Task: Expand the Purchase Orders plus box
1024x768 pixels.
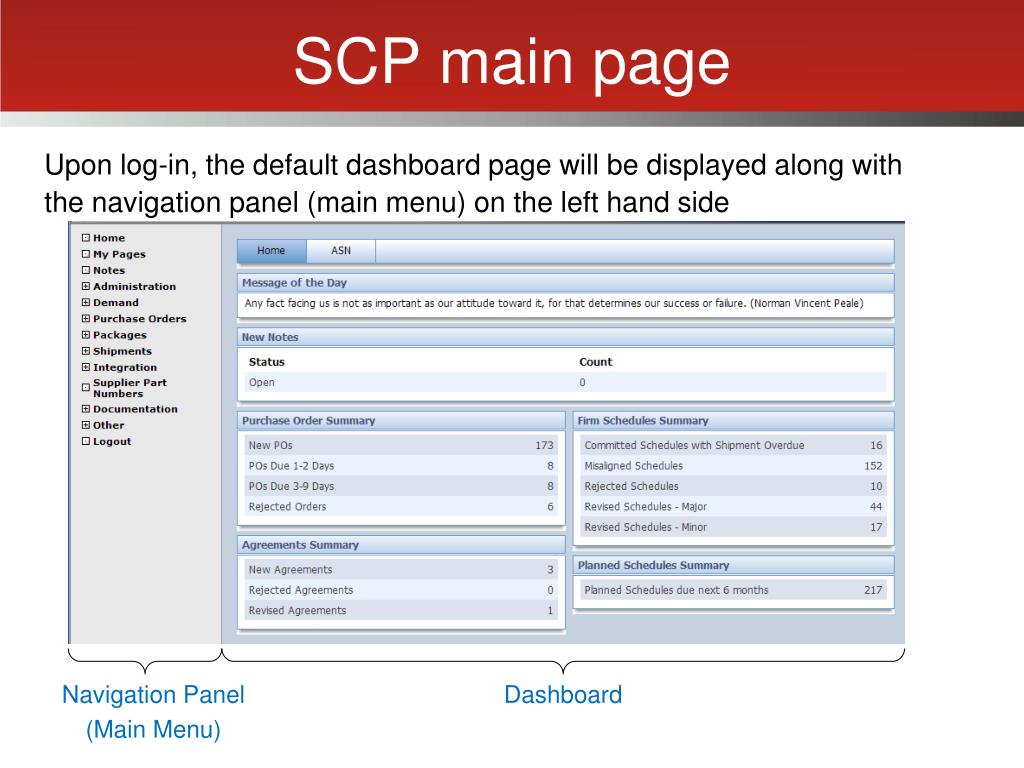Action: pyautogui.click(x=86, y=319)
